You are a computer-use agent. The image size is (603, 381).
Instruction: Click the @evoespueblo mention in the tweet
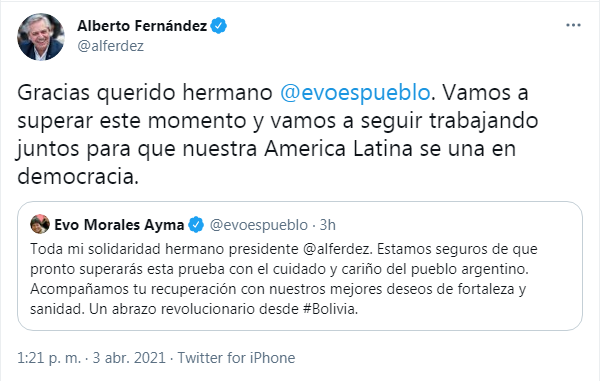(x=355, y=93)
